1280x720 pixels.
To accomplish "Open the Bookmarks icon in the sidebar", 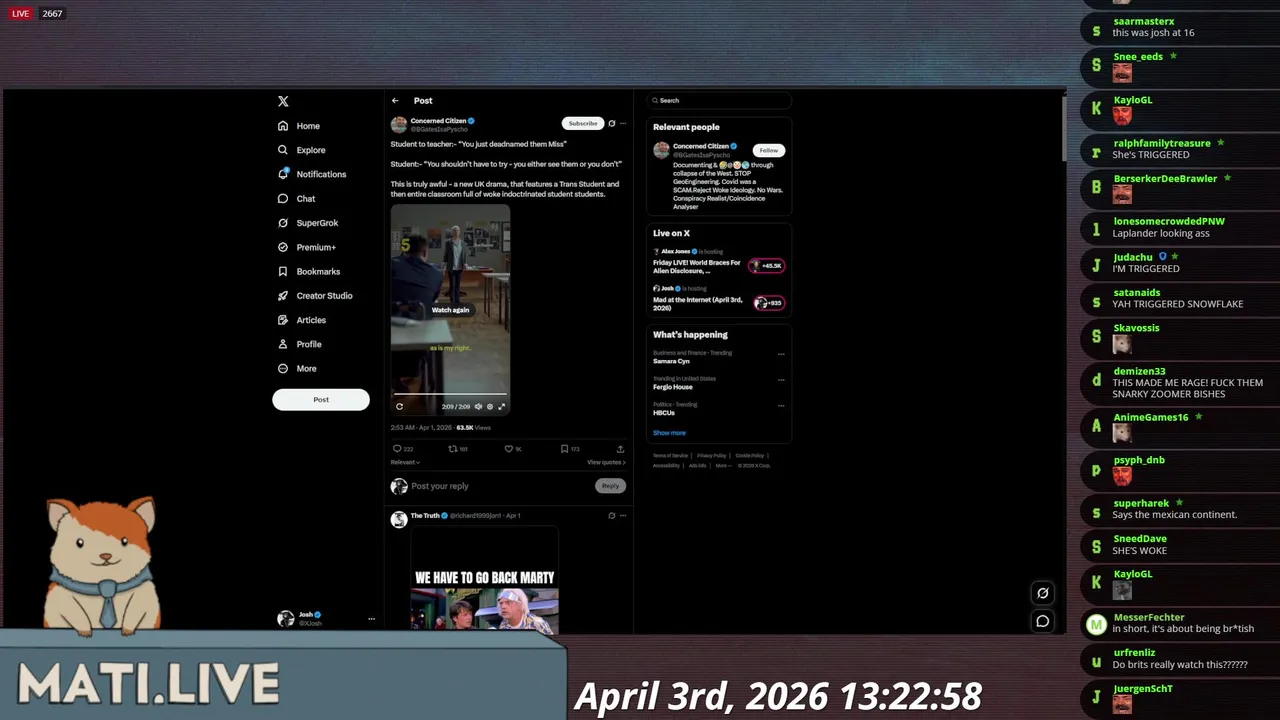I will (283, 271).
